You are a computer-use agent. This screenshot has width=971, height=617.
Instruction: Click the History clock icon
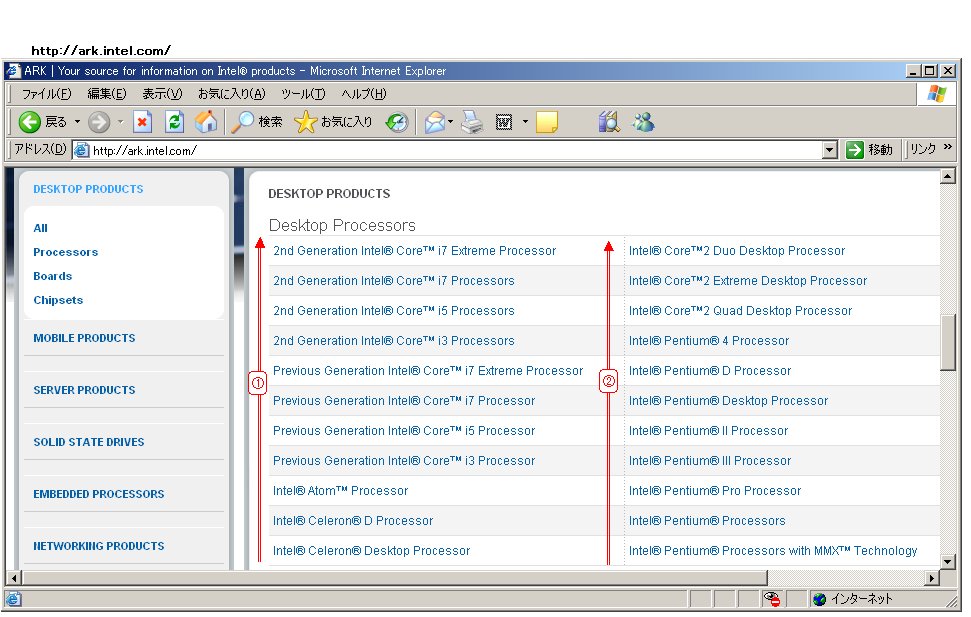[397, 122]
